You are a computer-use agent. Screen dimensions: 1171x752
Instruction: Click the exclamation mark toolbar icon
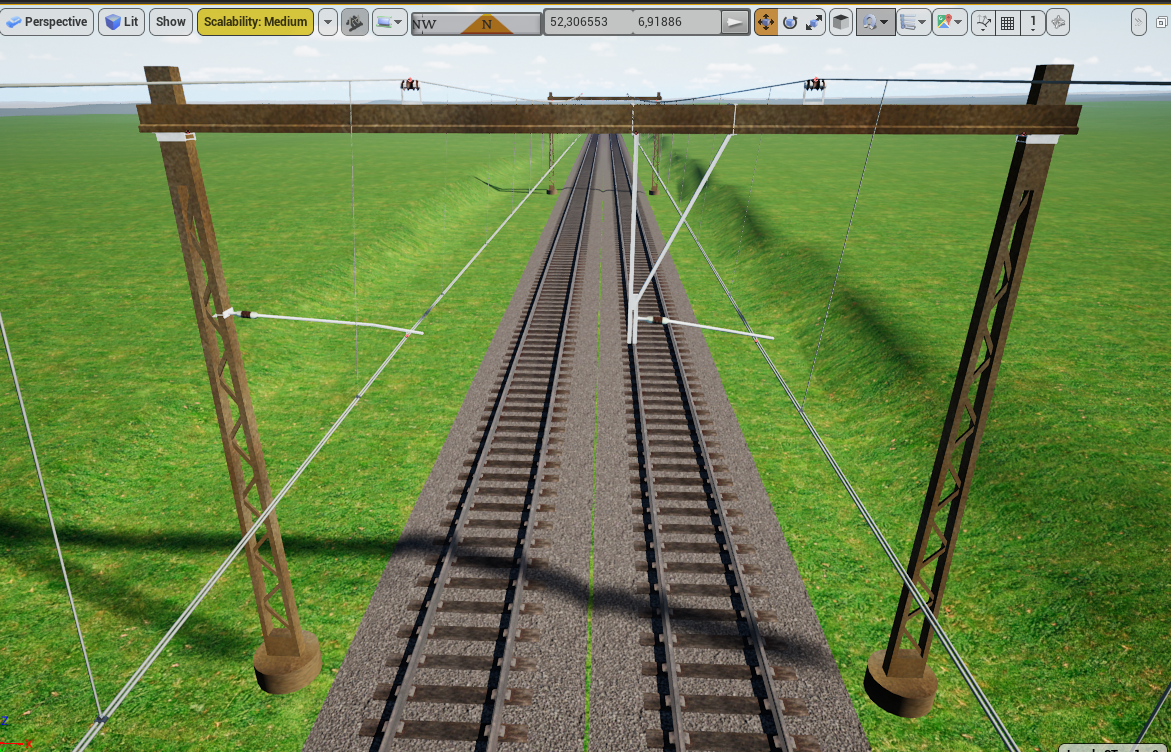tap(1032, 22)
